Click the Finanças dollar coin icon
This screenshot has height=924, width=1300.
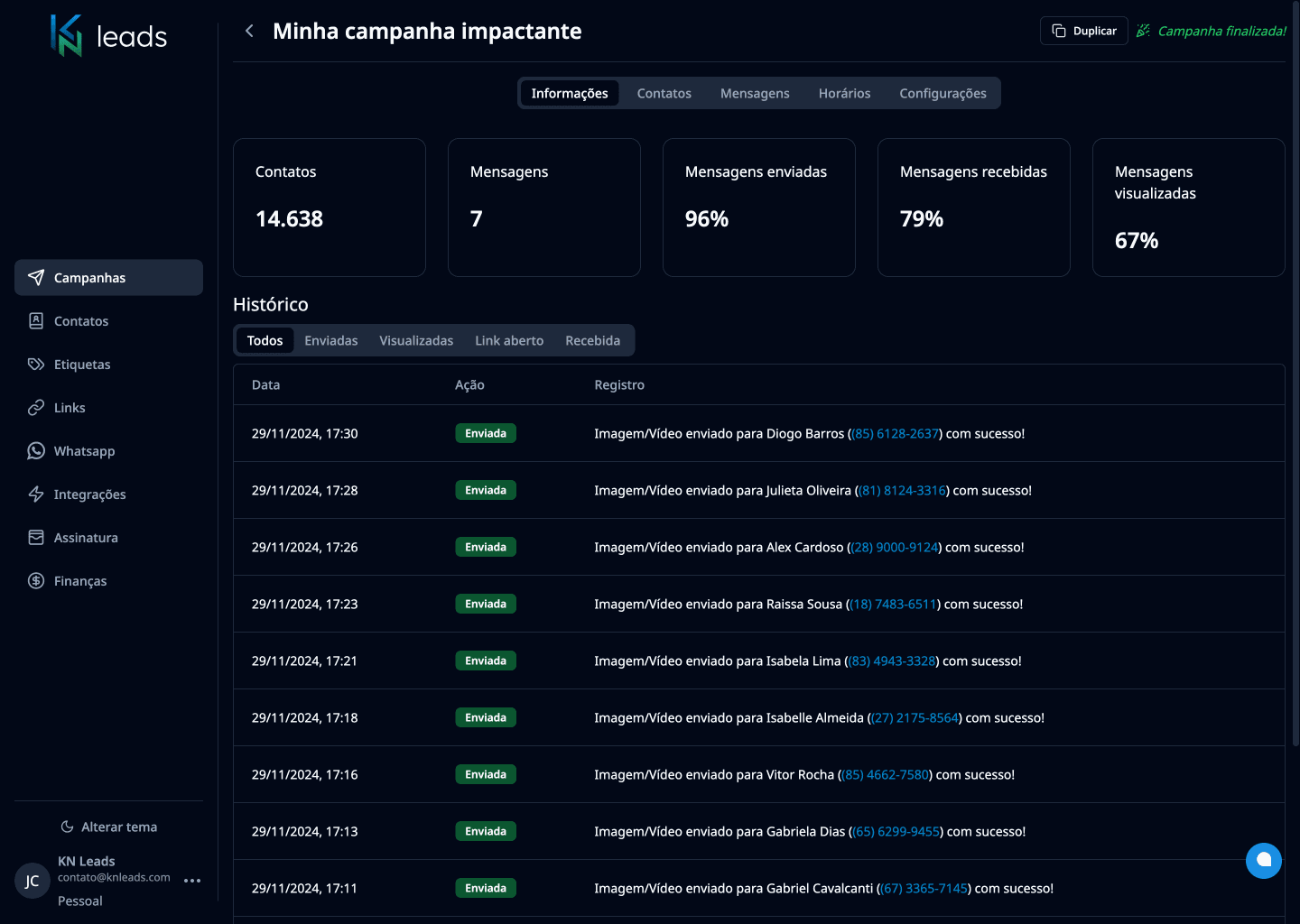pos(36,580)
